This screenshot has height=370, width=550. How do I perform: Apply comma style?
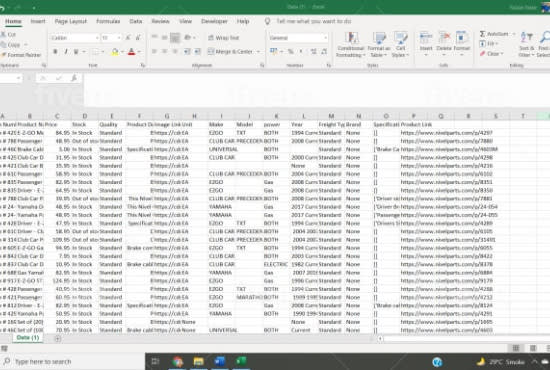301,52
